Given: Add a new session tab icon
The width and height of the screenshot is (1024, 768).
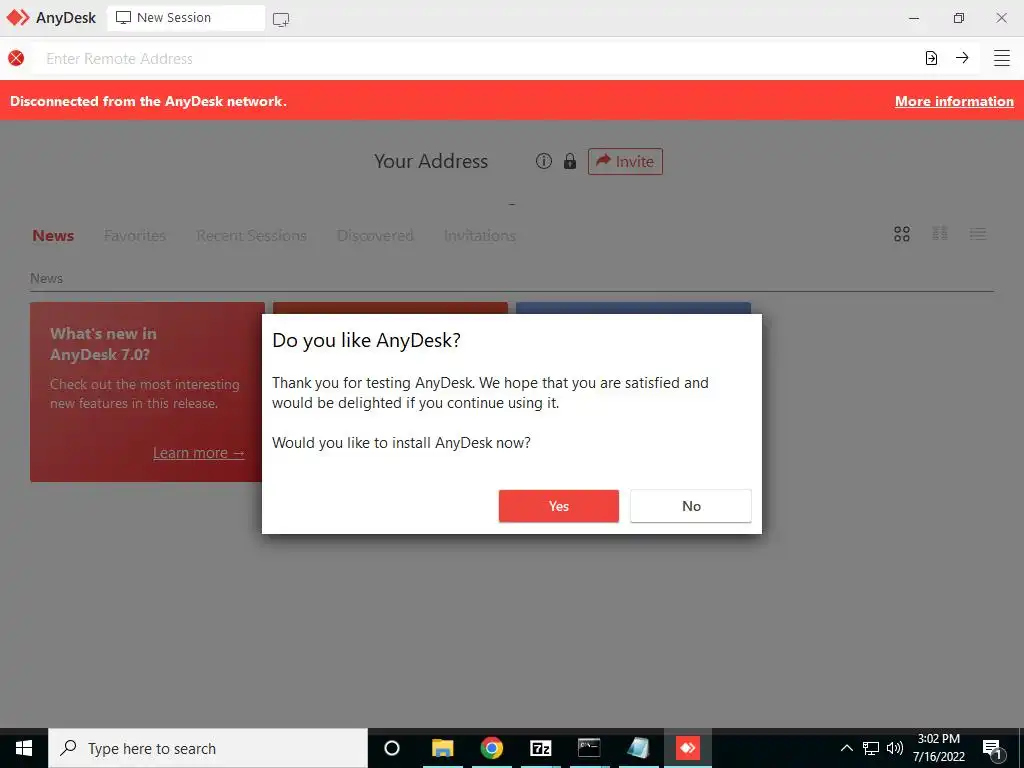Looking at the screenshot, I should (x=281, y=20).
